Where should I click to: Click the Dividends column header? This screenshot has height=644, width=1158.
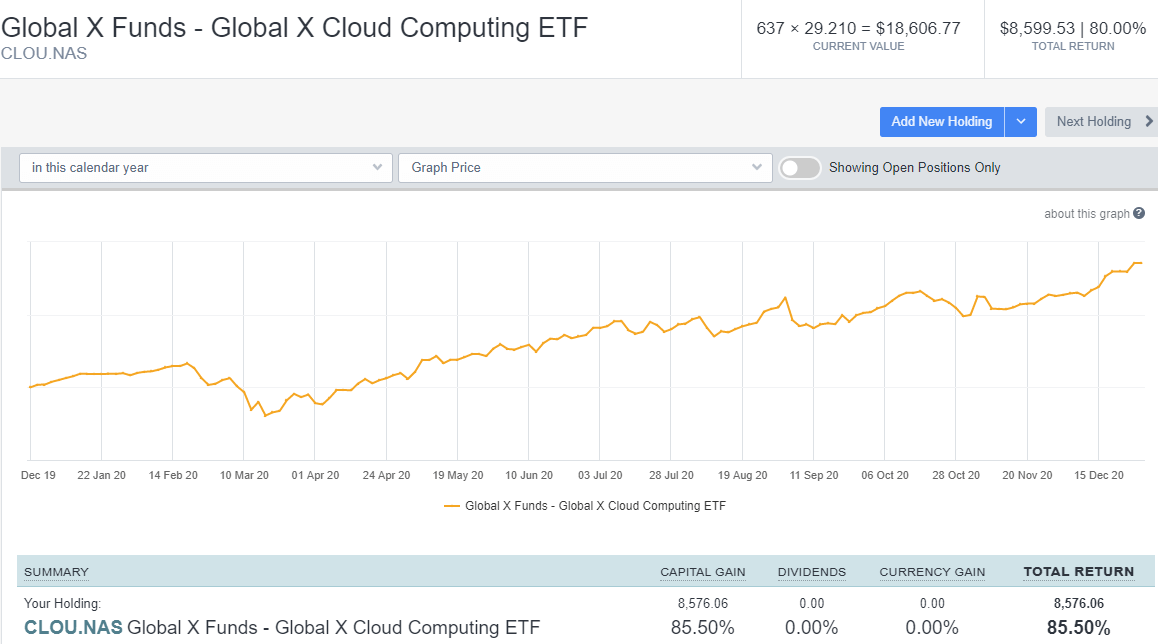coord(812,571)
